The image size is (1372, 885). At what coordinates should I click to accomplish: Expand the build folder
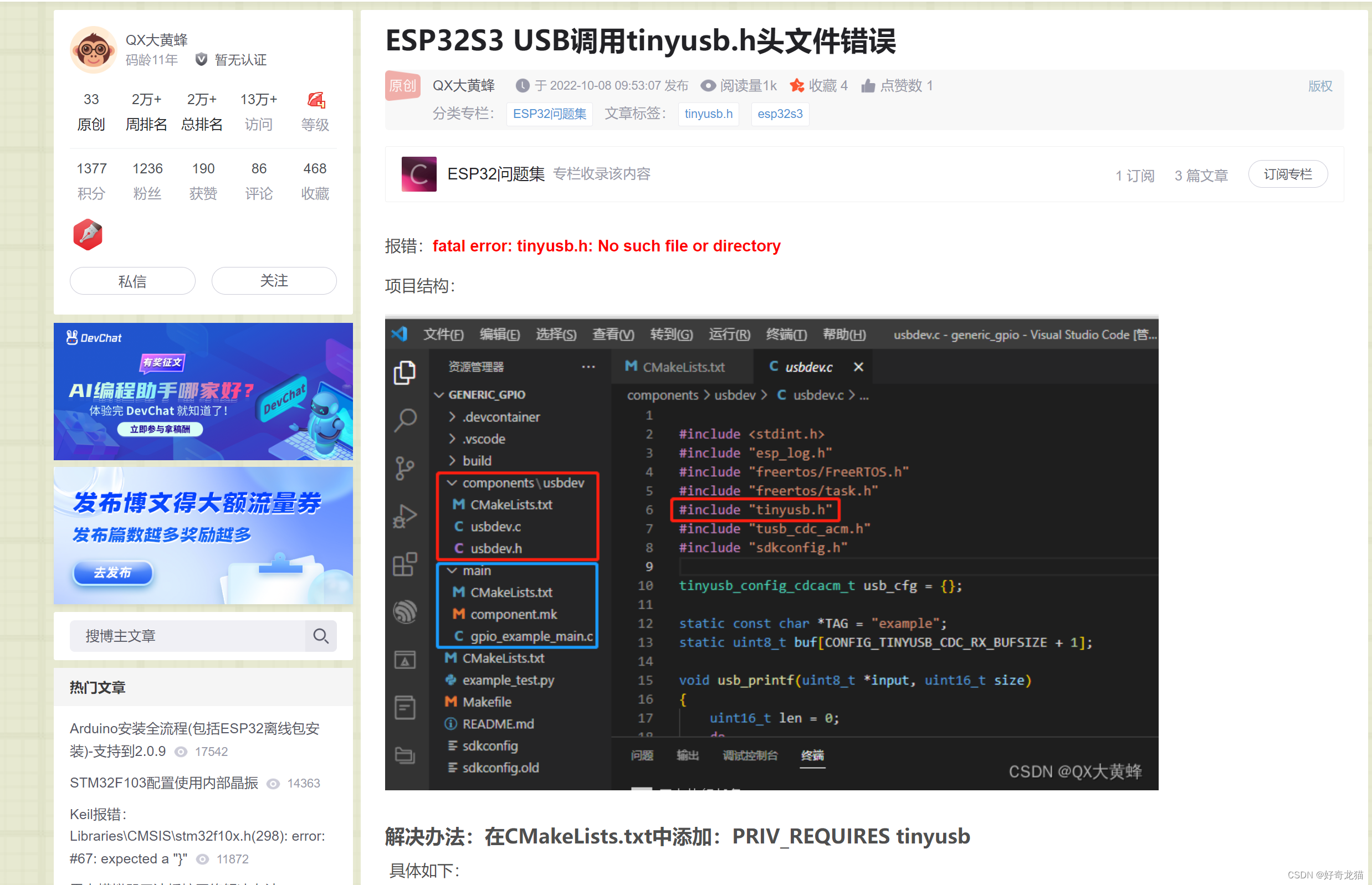[452, 460]
